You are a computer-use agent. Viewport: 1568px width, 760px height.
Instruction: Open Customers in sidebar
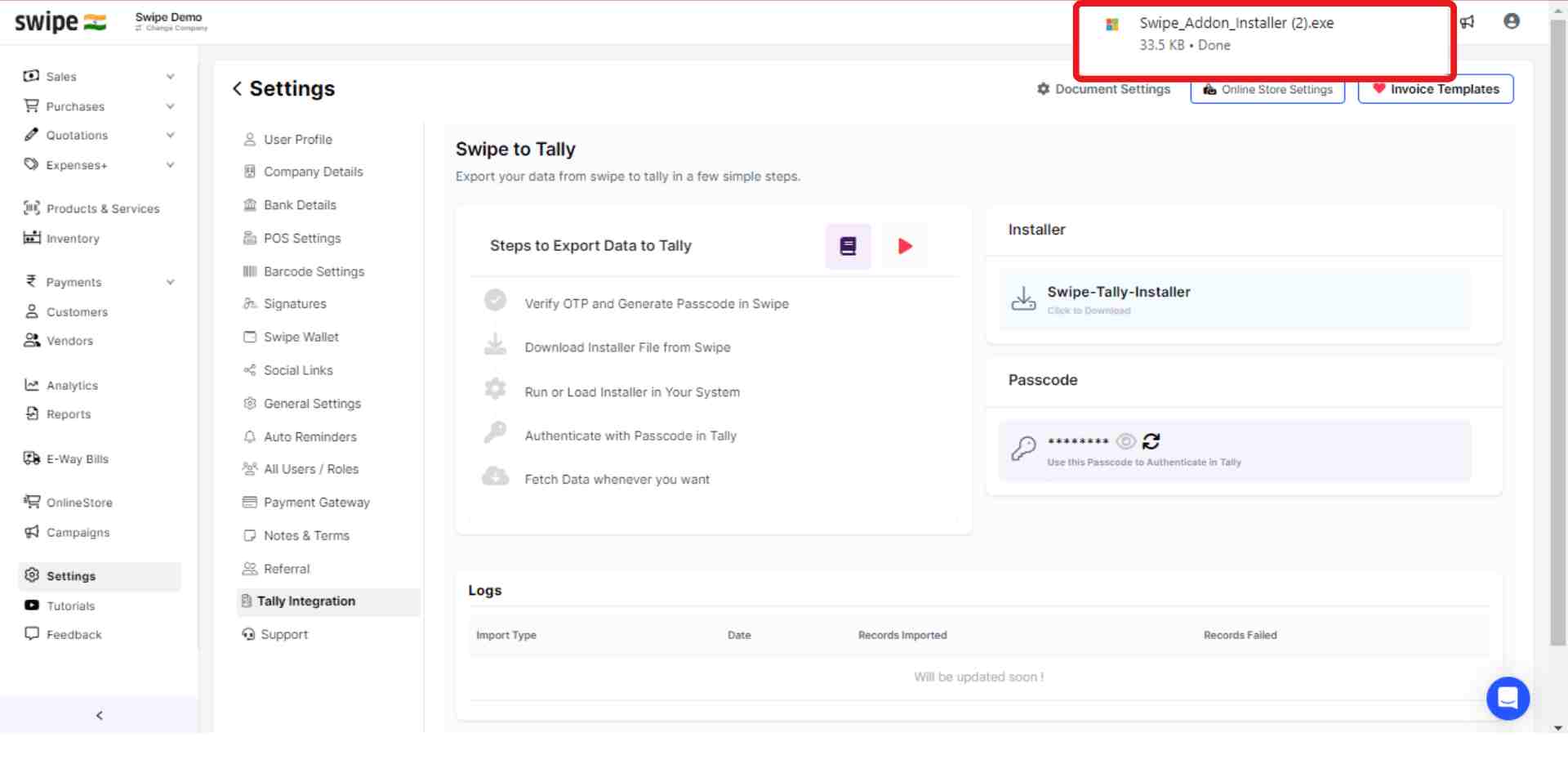click(66, 312)
